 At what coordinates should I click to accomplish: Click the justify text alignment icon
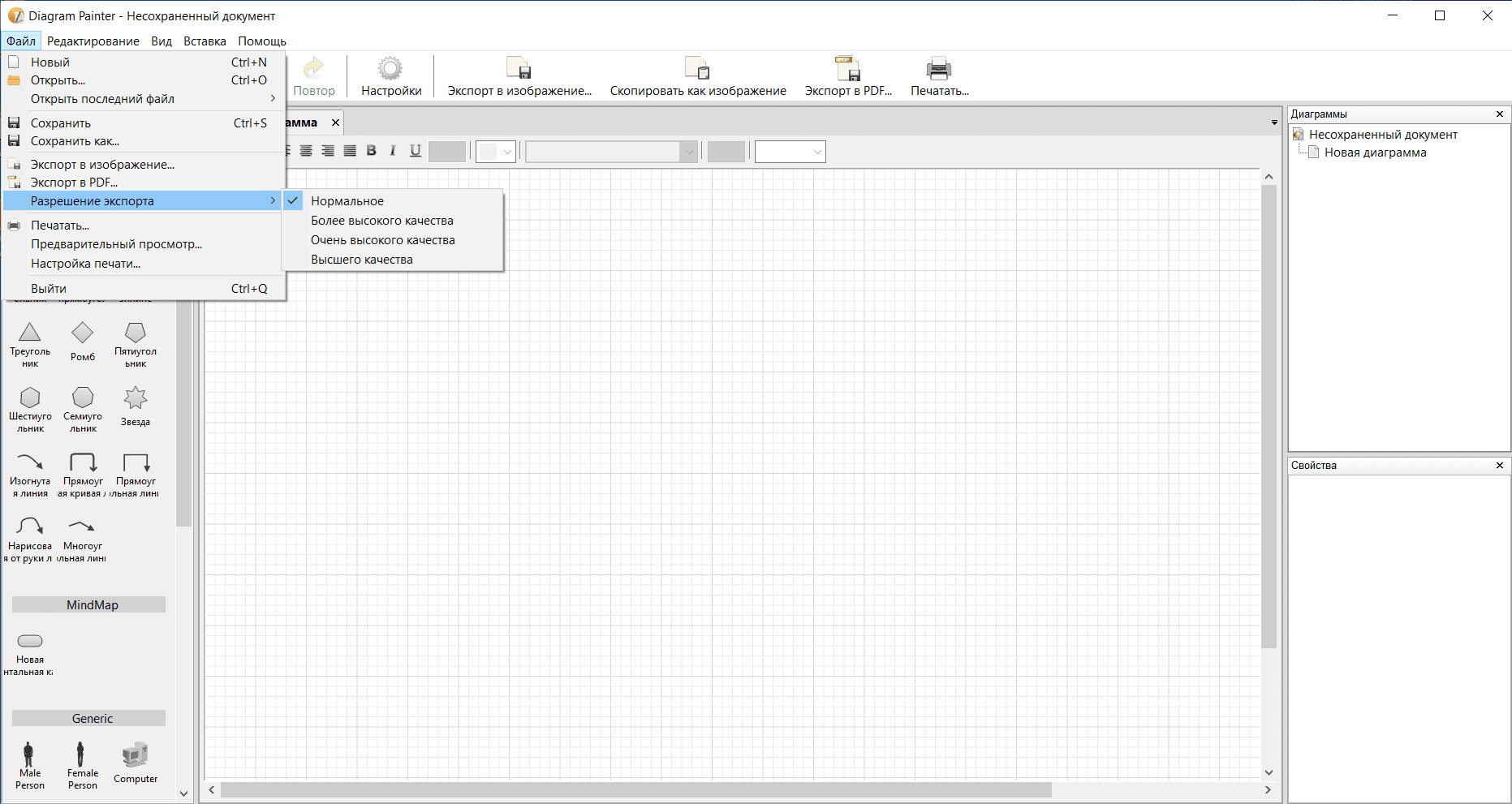click(x=350, y=151)
